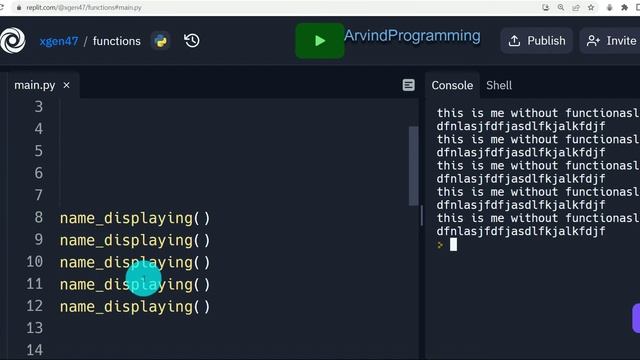640x360 pixels.
Task: Click line number 13 in the gutter
Action: point(35,328)
